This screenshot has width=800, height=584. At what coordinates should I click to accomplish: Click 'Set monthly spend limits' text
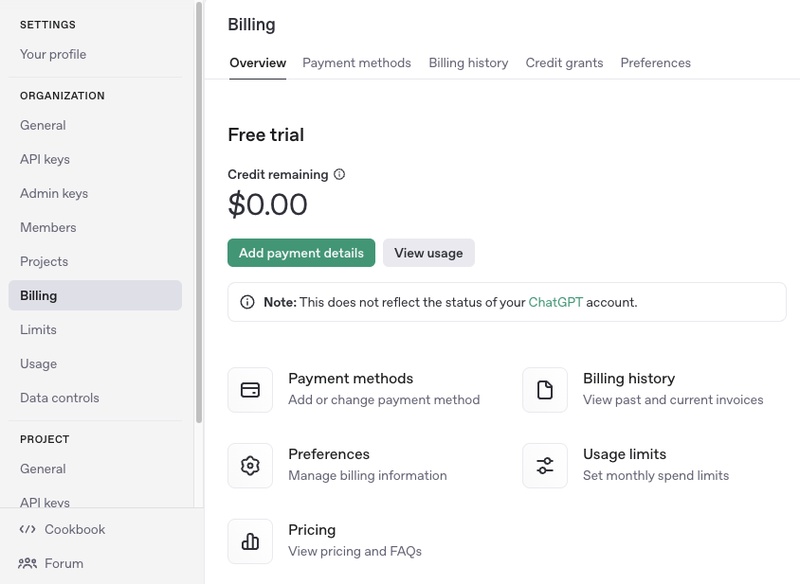(x=656, y=475)
